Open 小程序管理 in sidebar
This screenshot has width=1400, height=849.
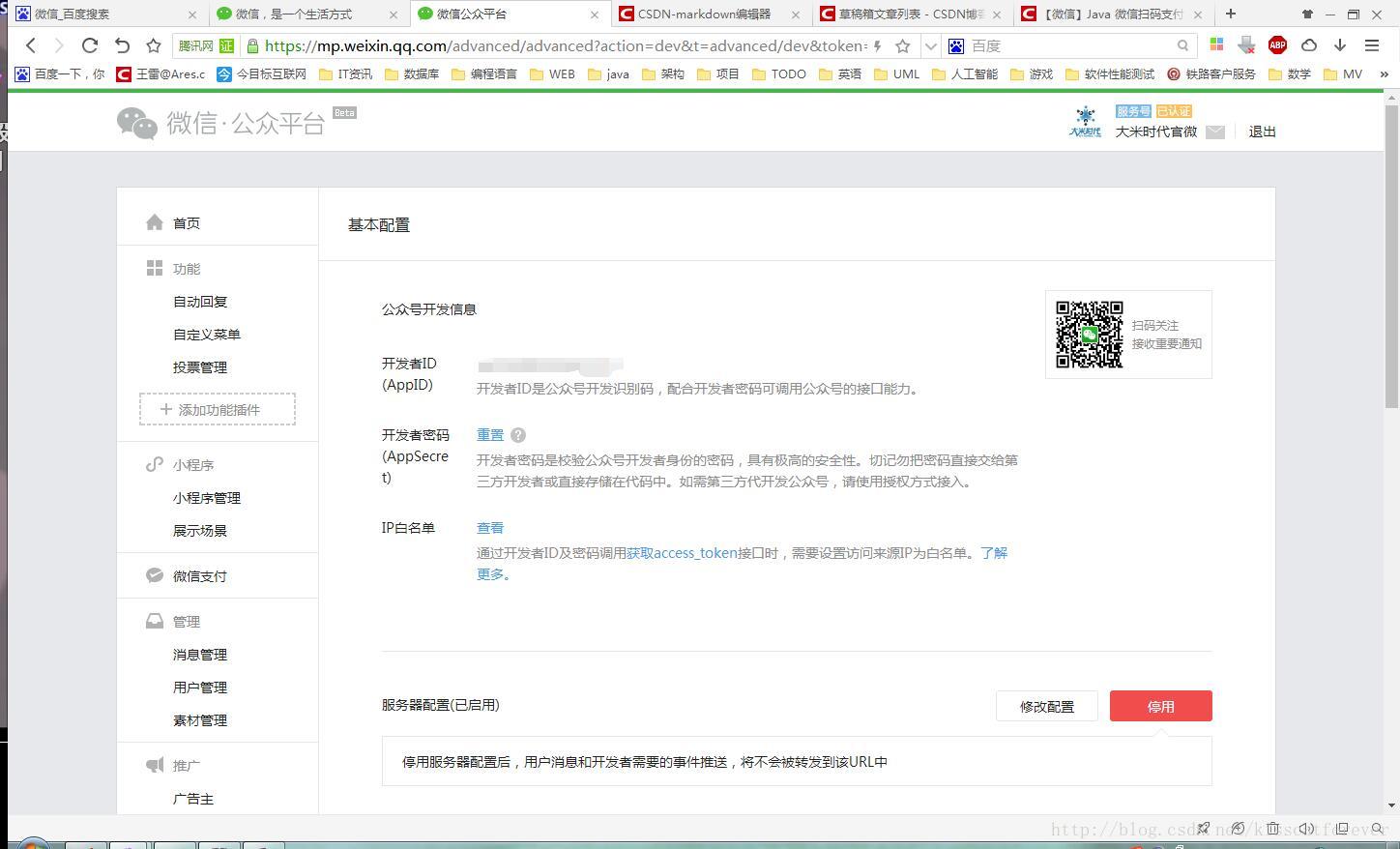coord(207,498)
